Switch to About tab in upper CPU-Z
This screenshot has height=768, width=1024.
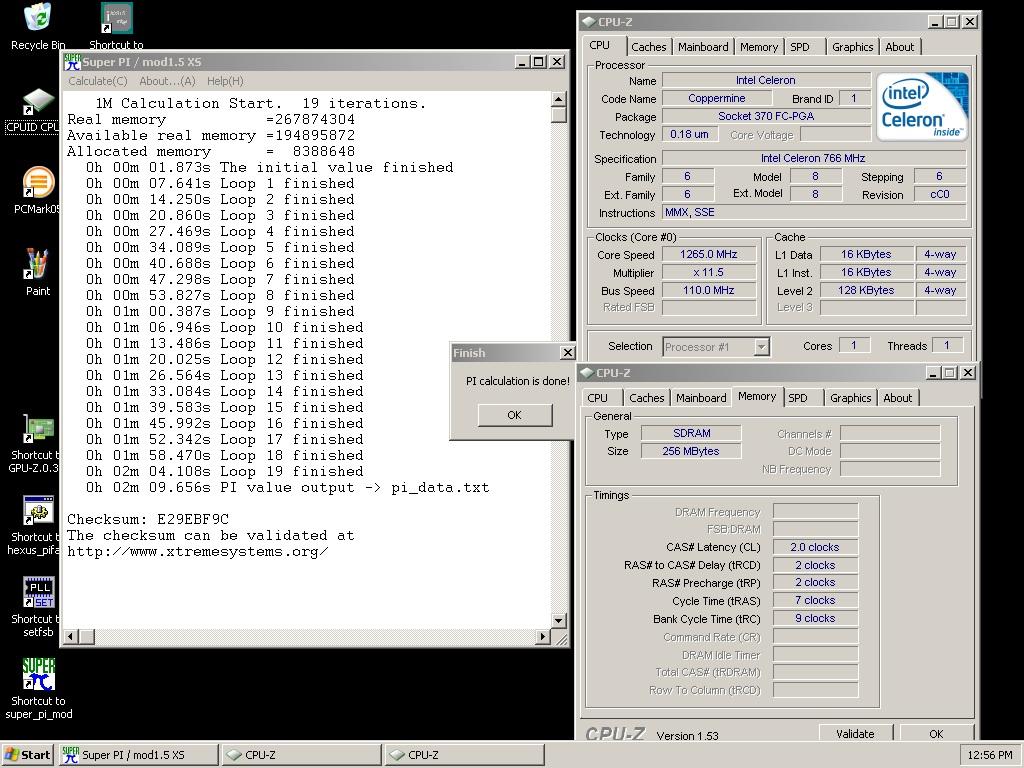(899, 47)
